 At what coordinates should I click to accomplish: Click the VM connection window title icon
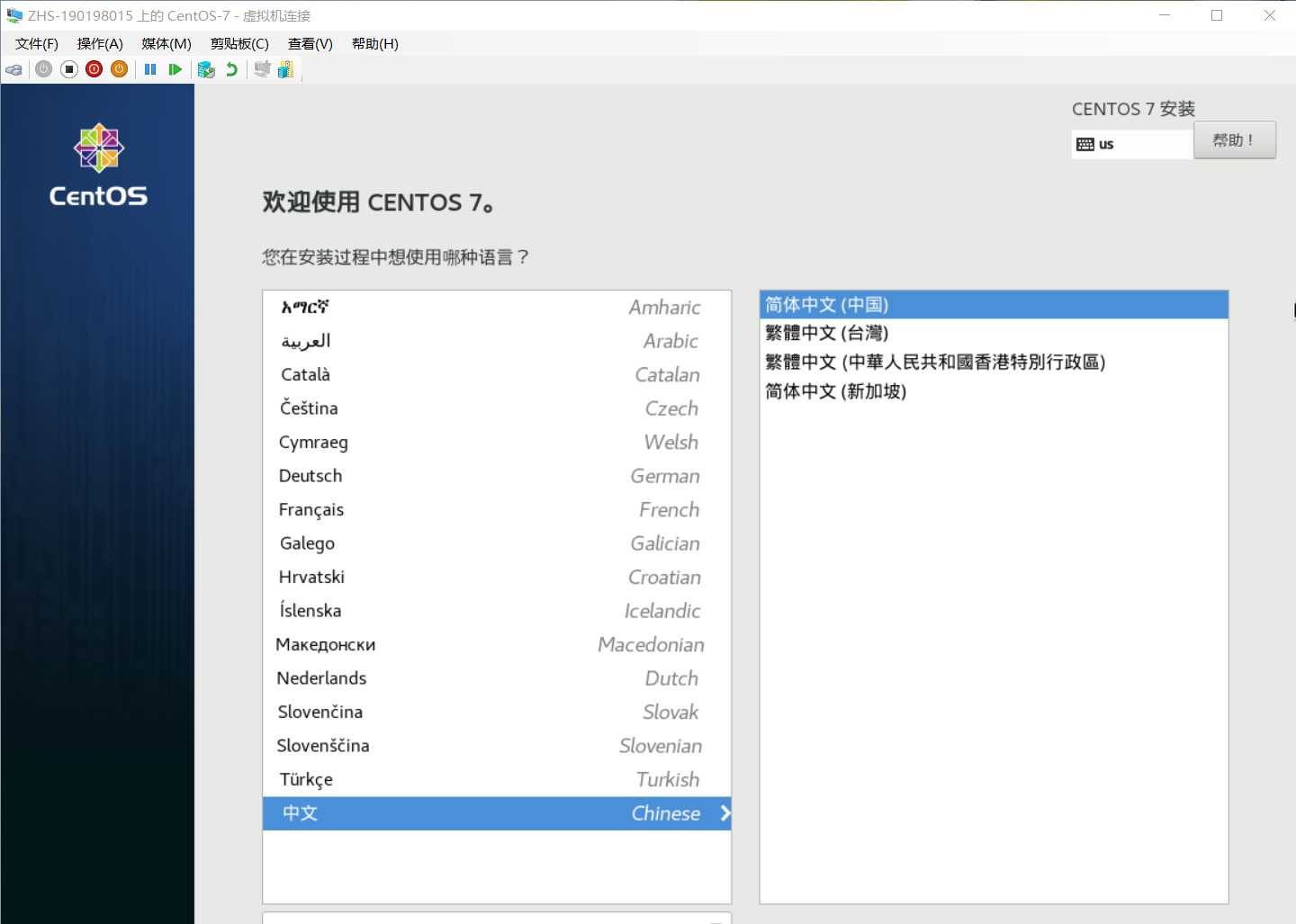click(14, 15)
